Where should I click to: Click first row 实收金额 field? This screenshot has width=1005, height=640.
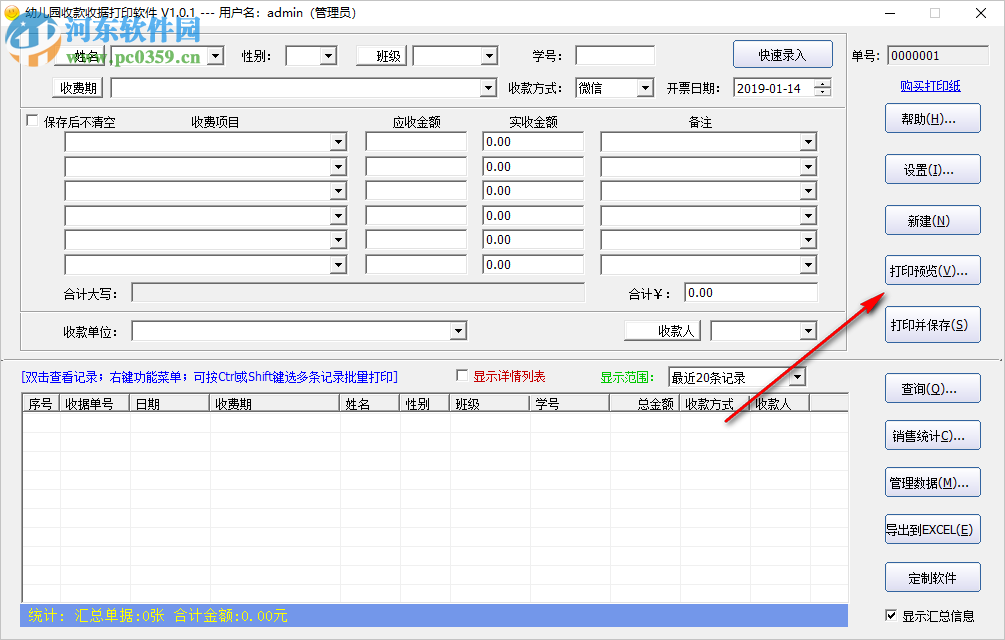[533, 142]
